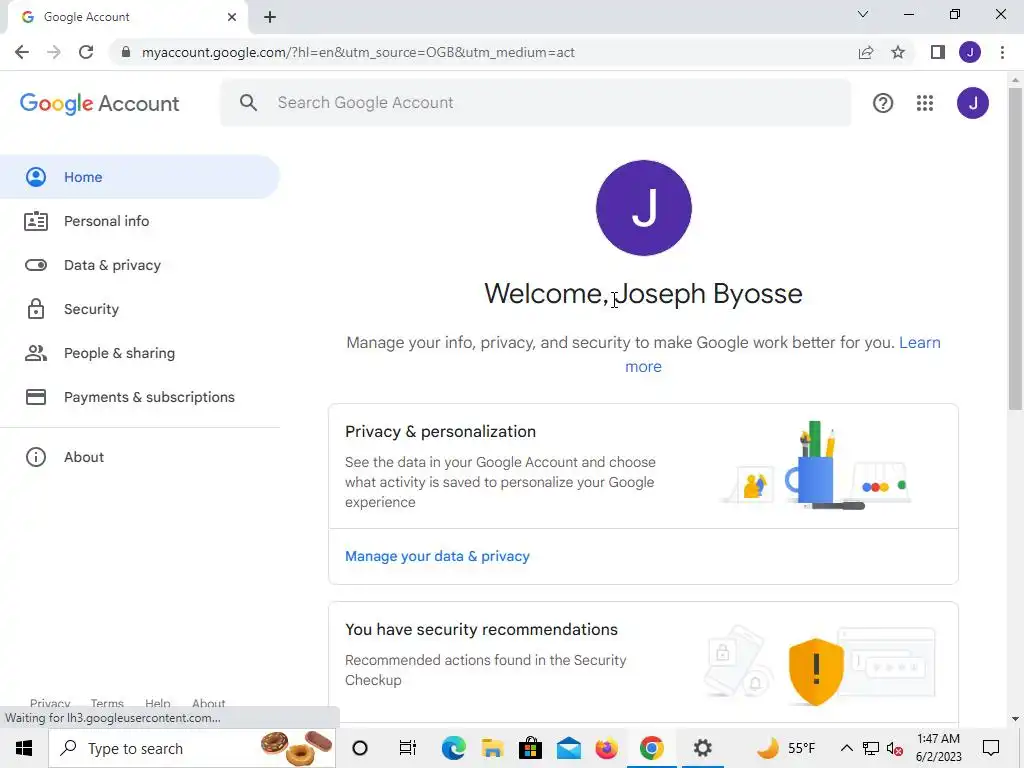Click the scrollbar down arrow
Image resolution: width=1024 pixels, height=768 pixels.
1015,718
